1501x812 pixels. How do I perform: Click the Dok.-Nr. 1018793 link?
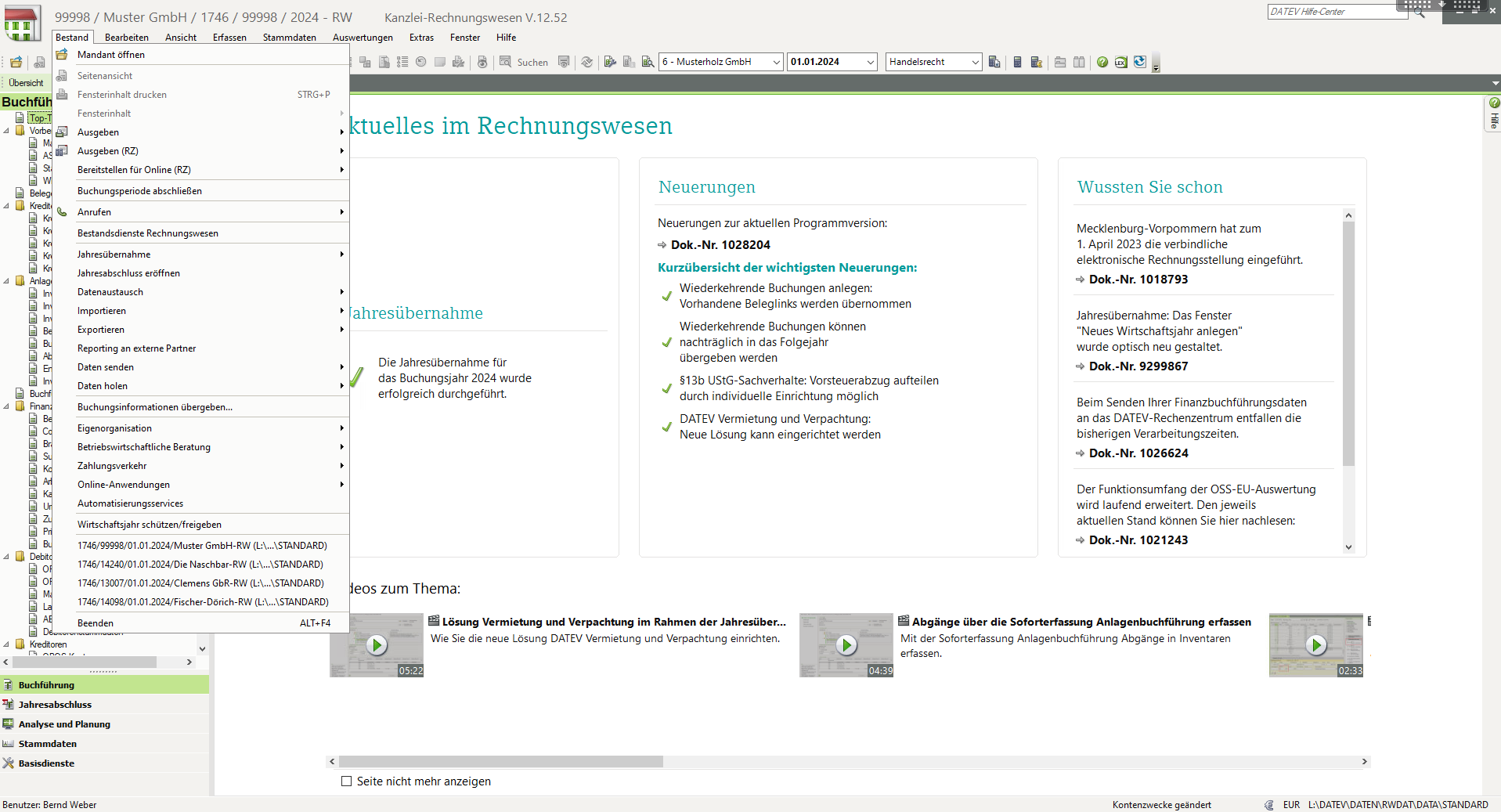pos(1138,280)
